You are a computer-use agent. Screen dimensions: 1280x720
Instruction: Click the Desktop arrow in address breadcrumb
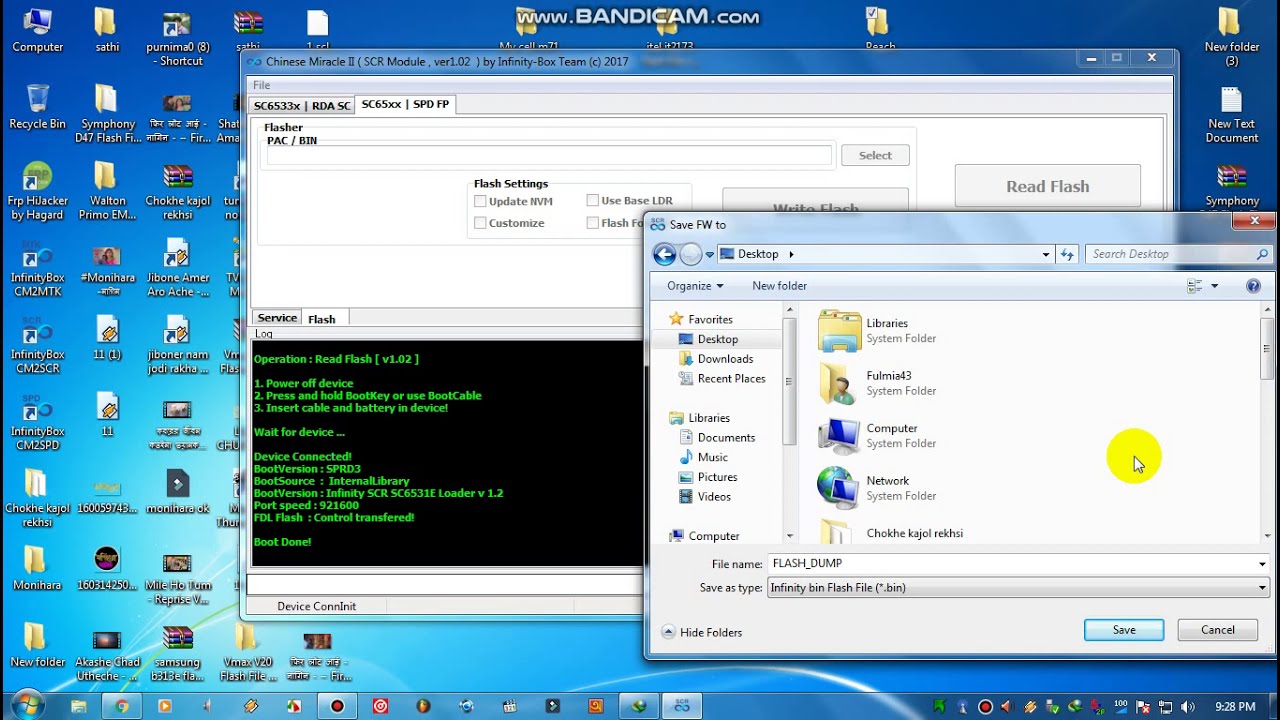[791, 254]
